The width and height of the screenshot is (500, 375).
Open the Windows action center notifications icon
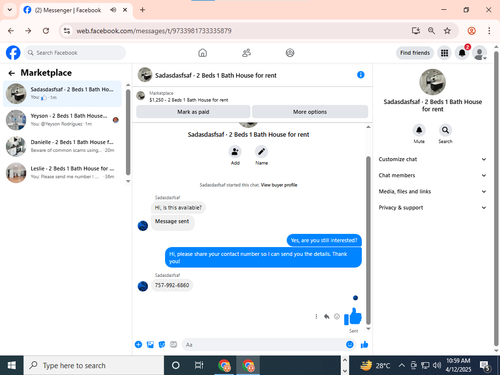point(485,366)
